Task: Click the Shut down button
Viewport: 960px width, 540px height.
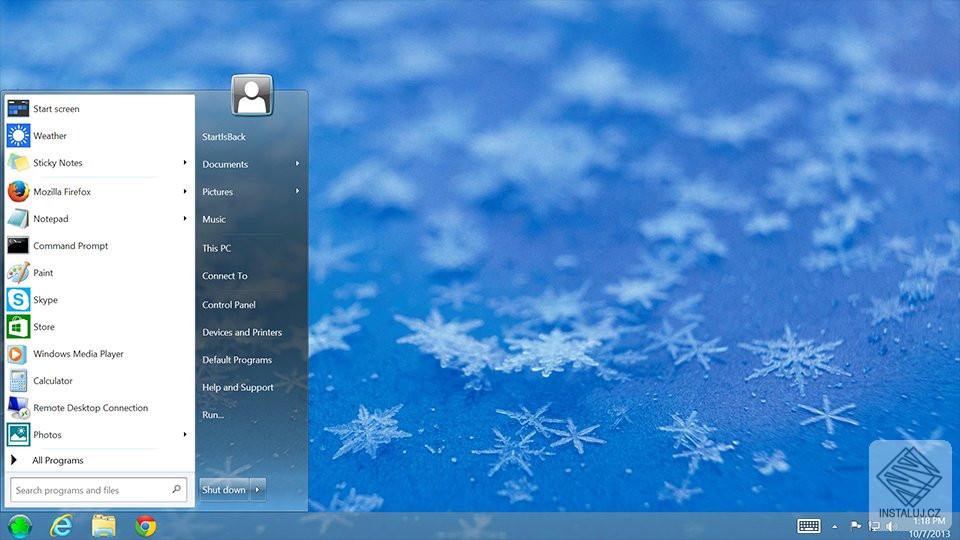Action: tap(224, 489)
